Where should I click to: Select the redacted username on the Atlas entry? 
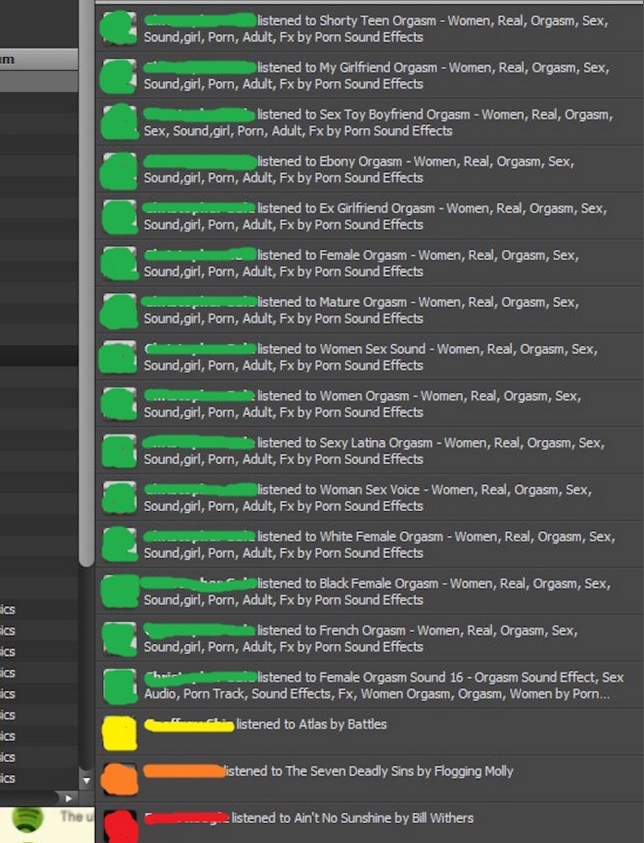(189, 724)
